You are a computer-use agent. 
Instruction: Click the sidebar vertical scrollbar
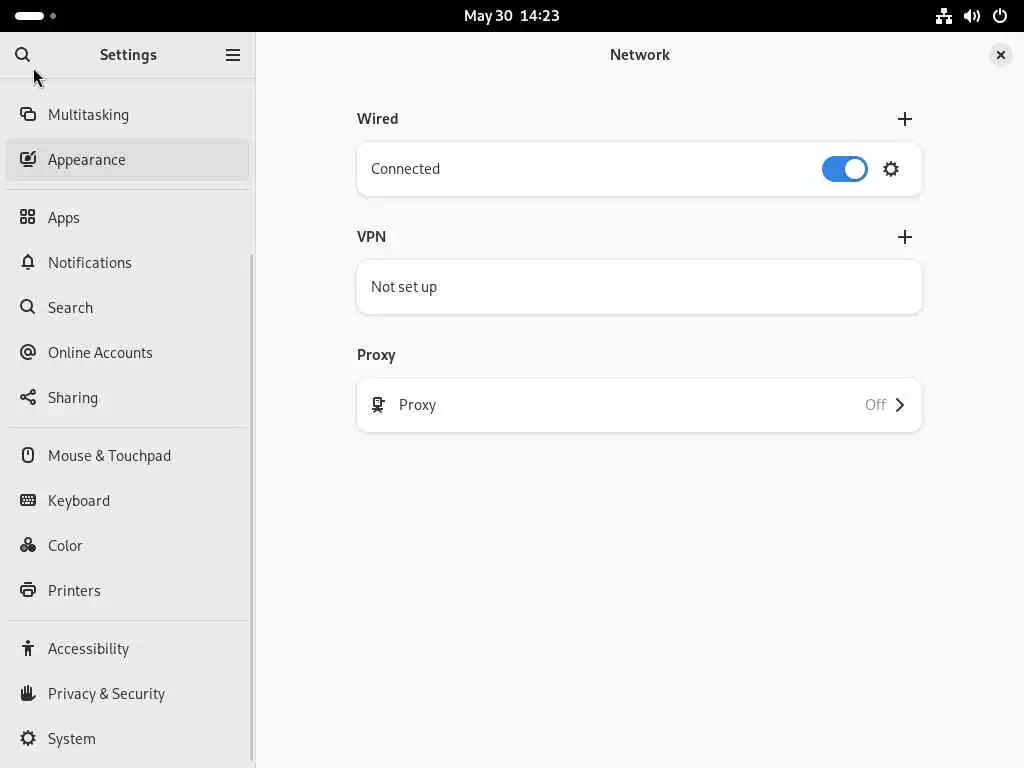click(x=251, y=507)
